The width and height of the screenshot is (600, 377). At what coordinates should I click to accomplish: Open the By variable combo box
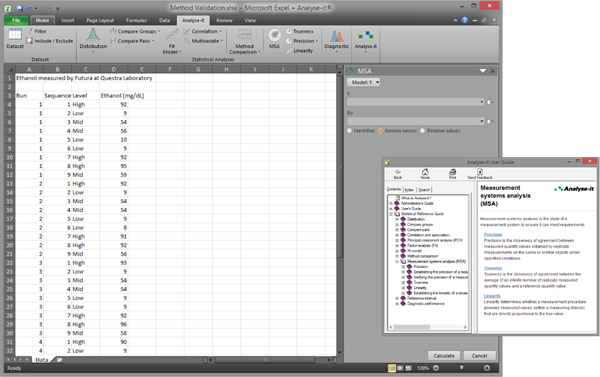point(416,121)
